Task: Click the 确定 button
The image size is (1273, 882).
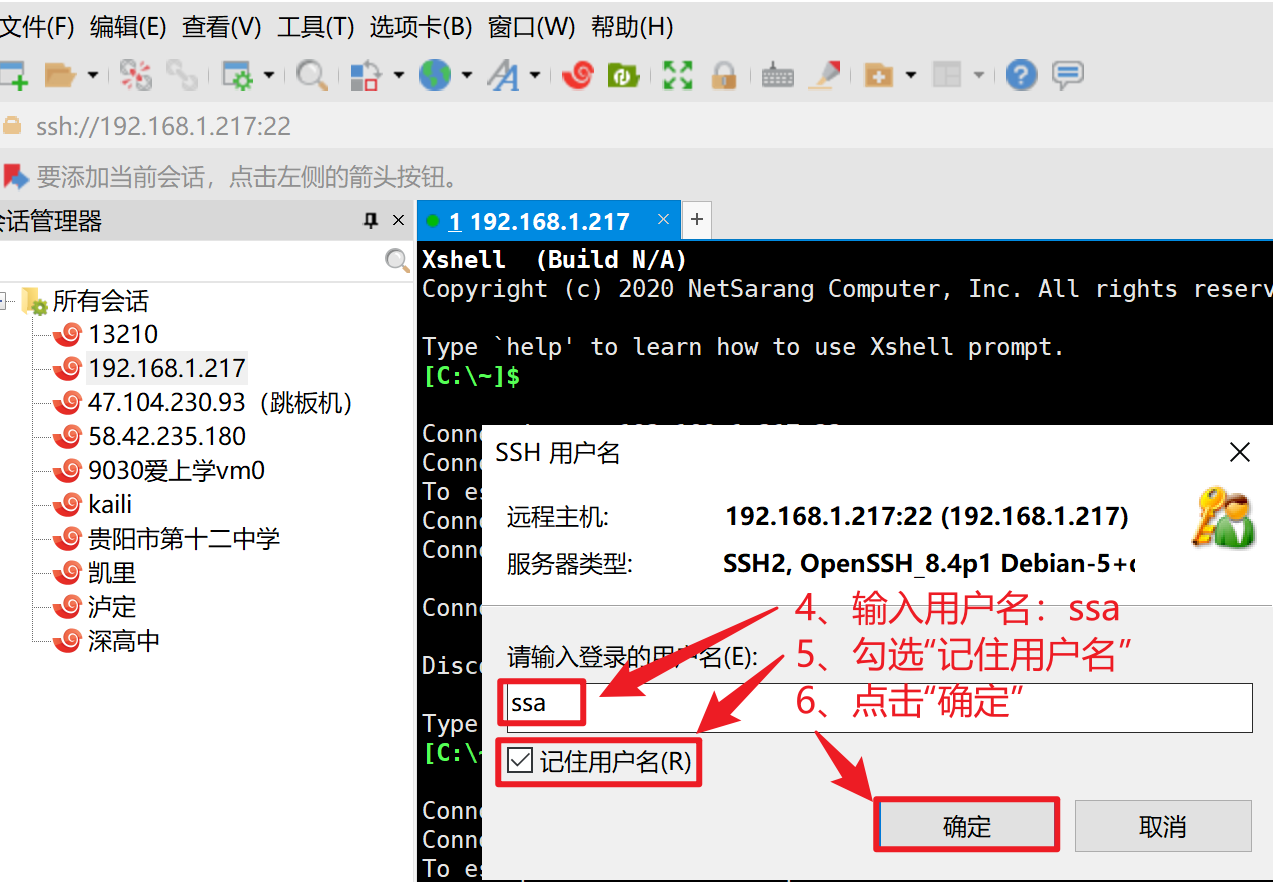Action: 967,826
